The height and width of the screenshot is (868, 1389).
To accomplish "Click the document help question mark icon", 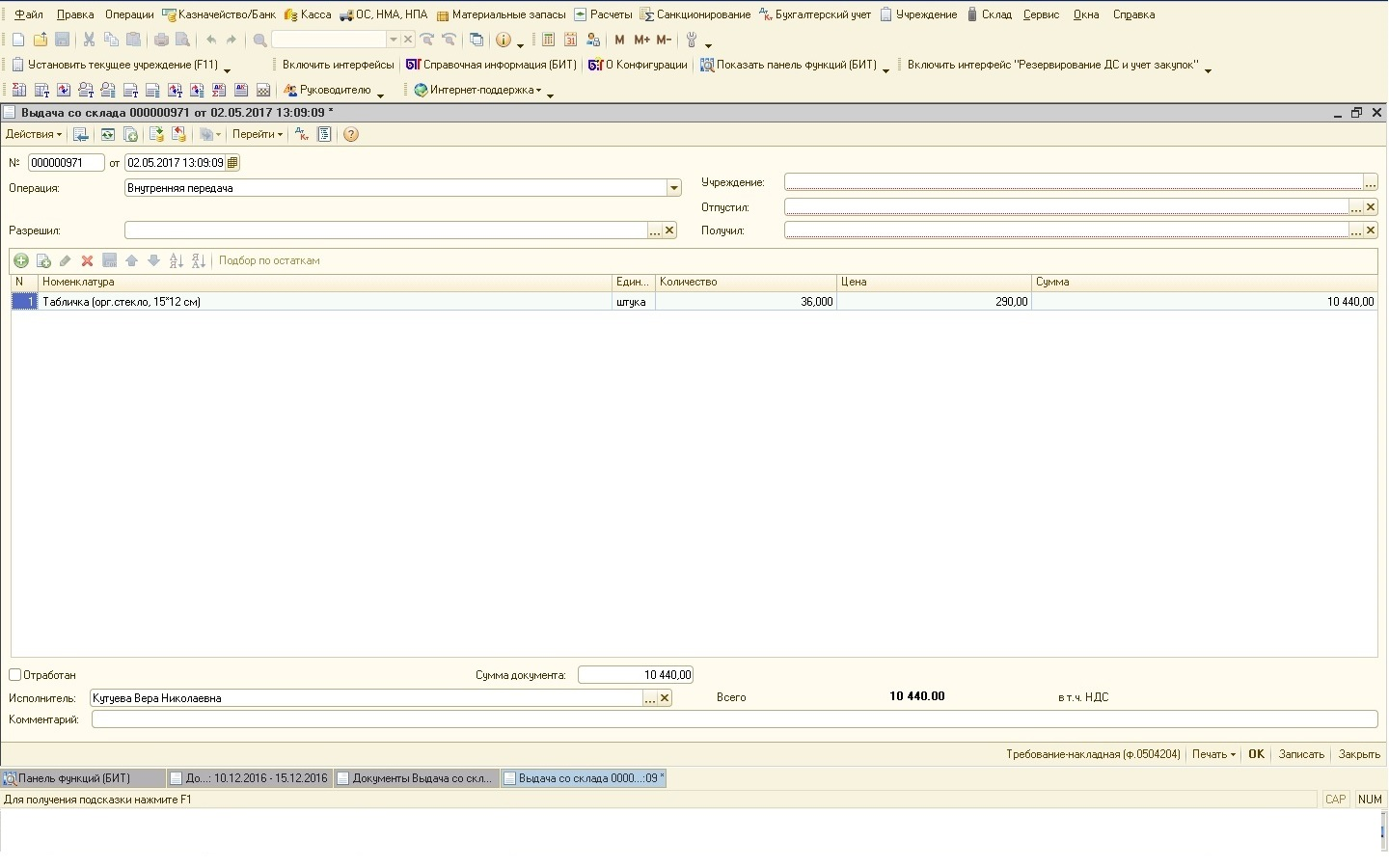I will 351,134.
